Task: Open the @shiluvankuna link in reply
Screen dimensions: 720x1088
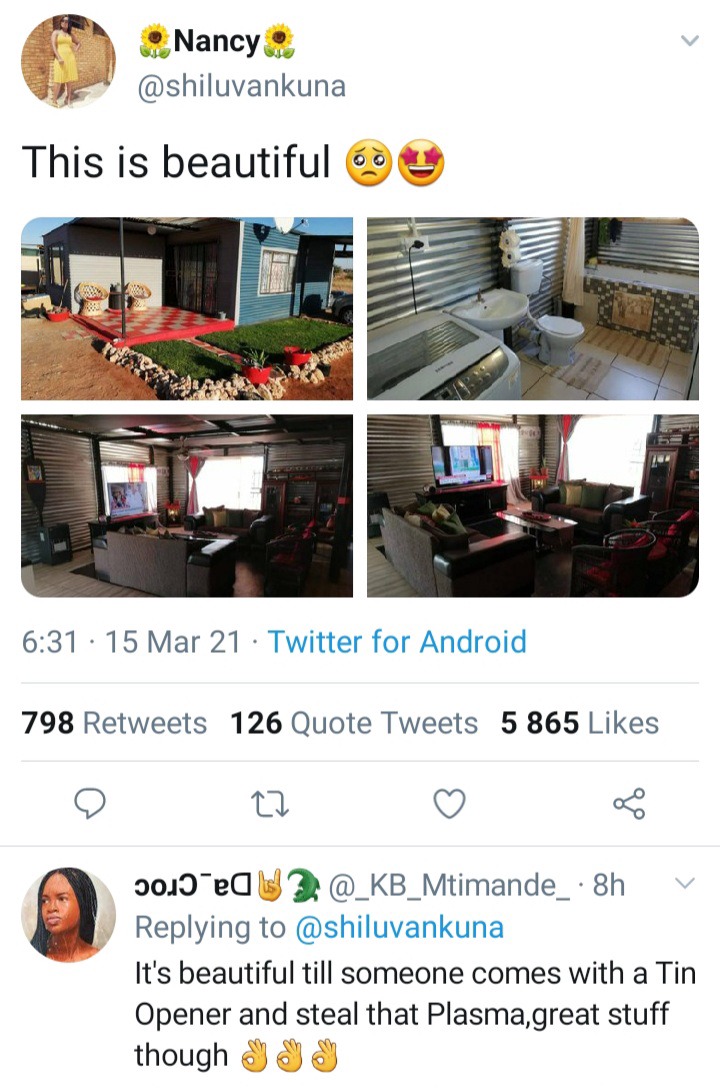Action: 400,928
